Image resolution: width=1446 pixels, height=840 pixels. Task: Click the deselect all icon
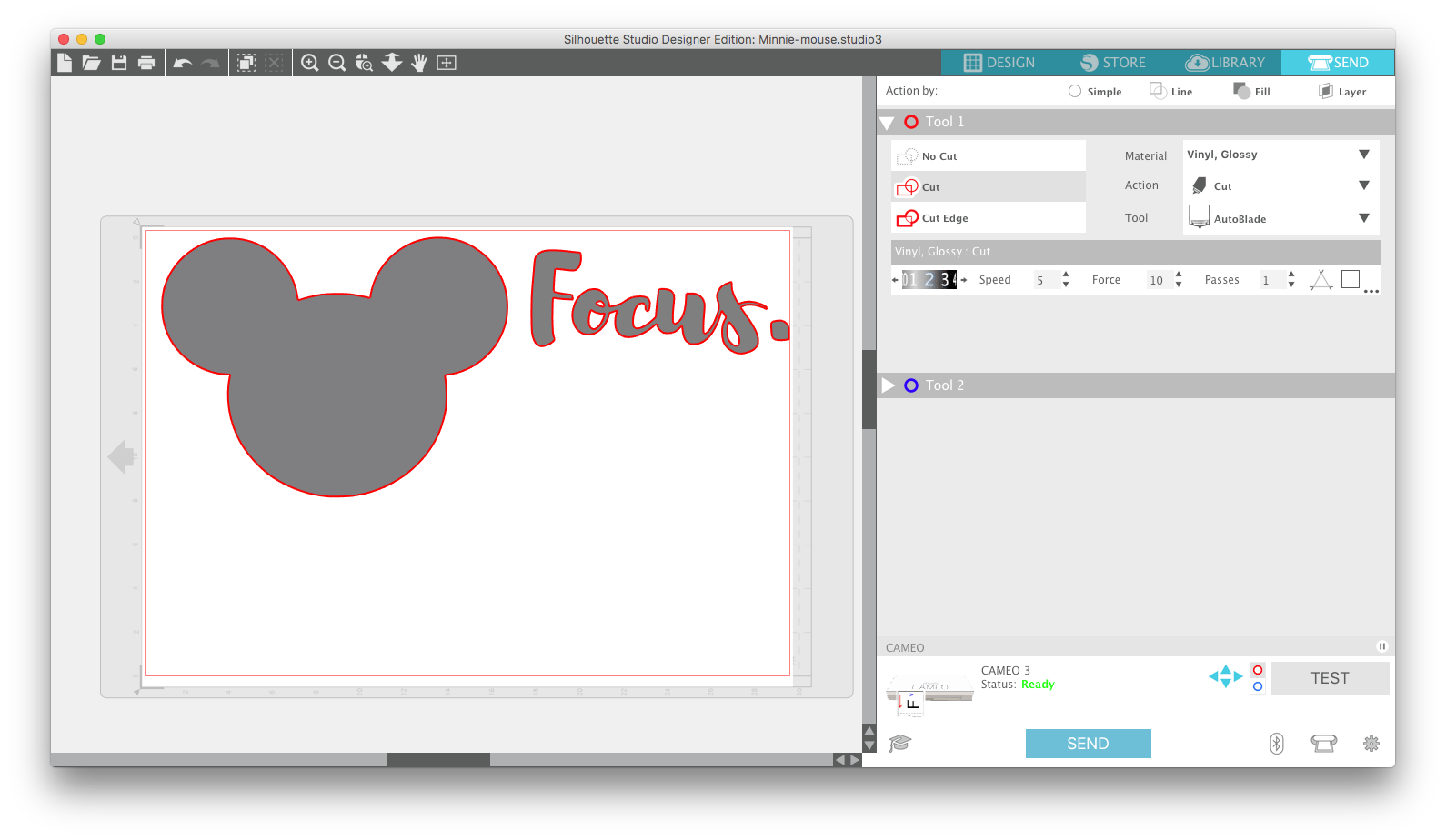tap(274, 63)
